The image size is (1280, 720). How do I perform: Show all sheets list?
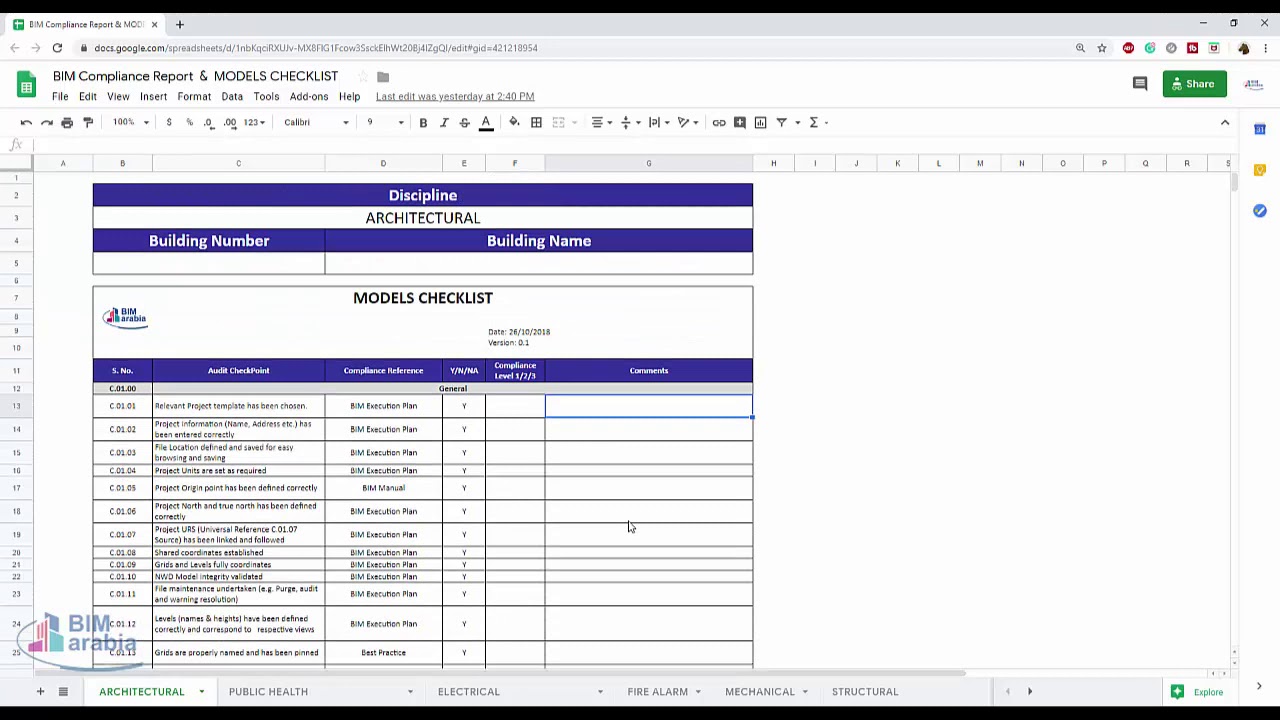63,691
